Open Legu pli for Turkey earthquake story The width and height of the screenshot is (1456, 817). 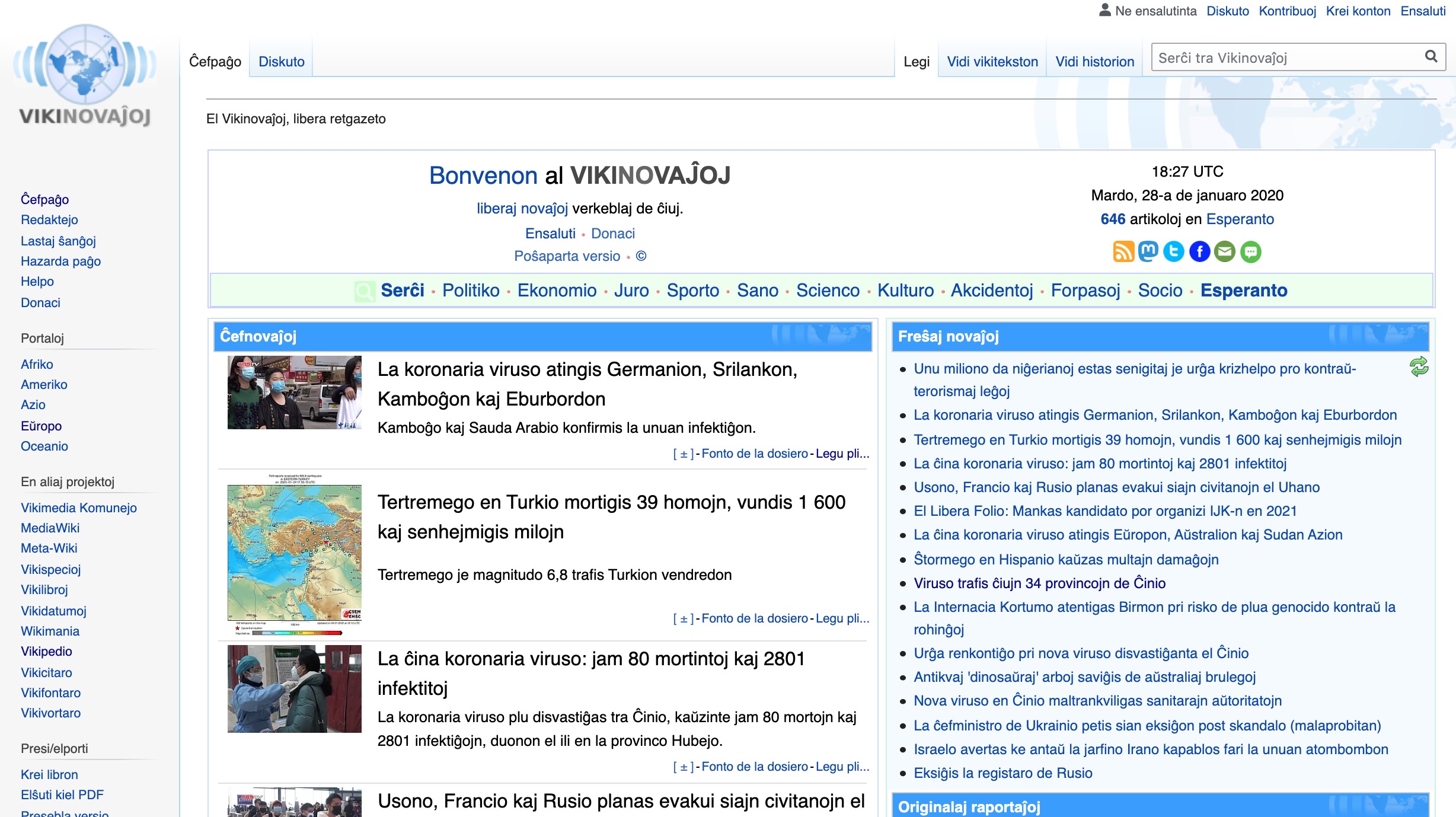coord(842,618)
